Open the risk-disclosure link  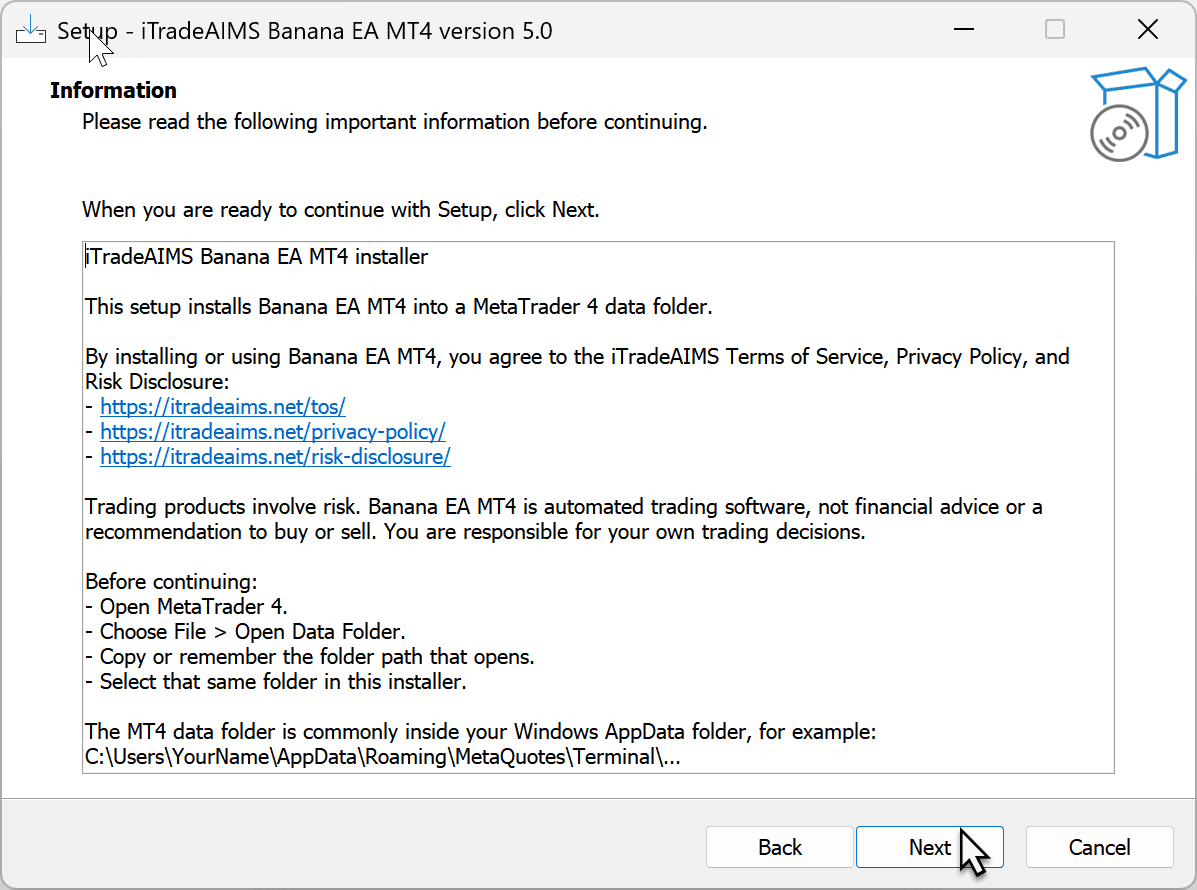275,457
